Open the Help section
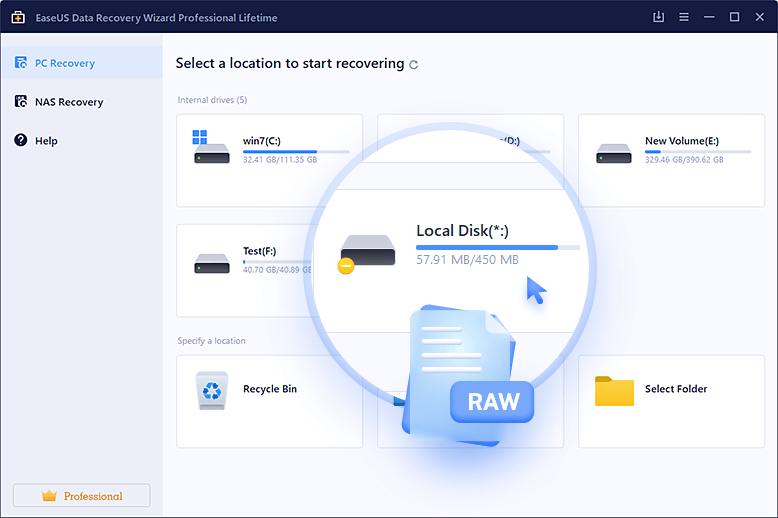778x518 pixels. tap(46, 141)
